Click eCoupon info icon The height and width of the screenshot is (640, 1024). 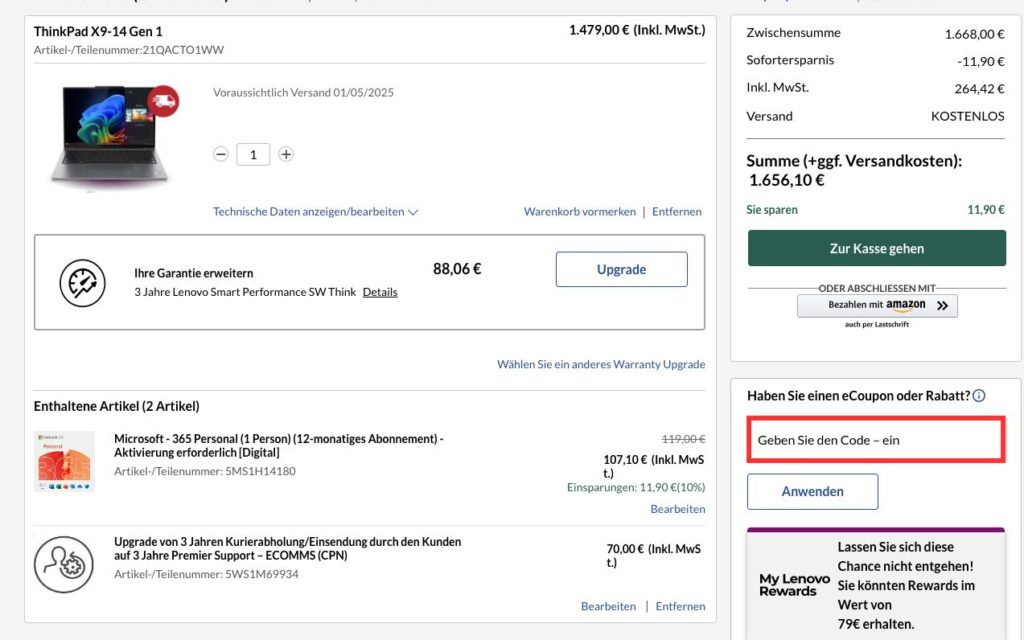point(978,395)
